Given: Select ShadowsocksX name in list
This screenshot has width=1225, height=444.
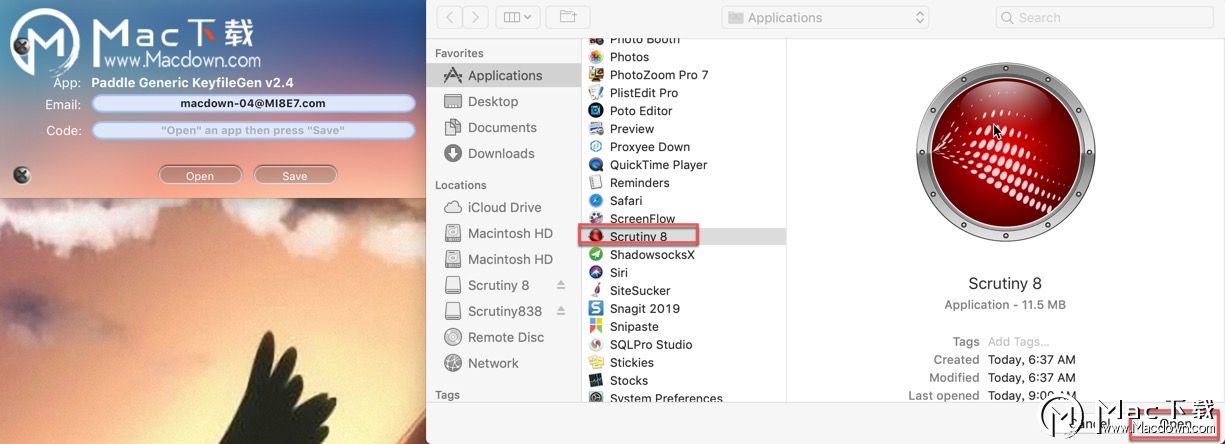Looking at the screenshot, I should point(652,255).
